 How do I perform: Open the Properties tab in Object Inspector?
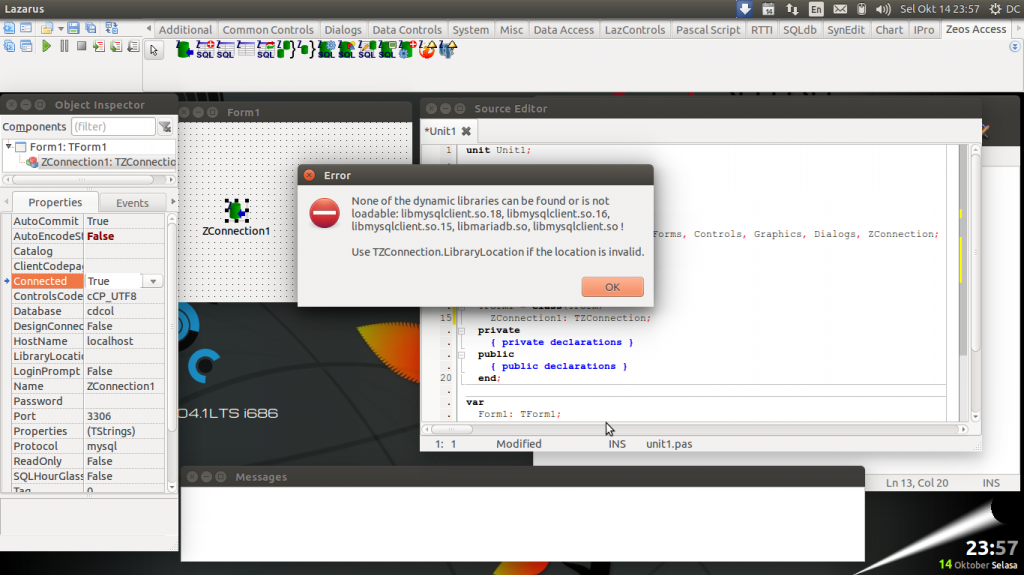55,203
